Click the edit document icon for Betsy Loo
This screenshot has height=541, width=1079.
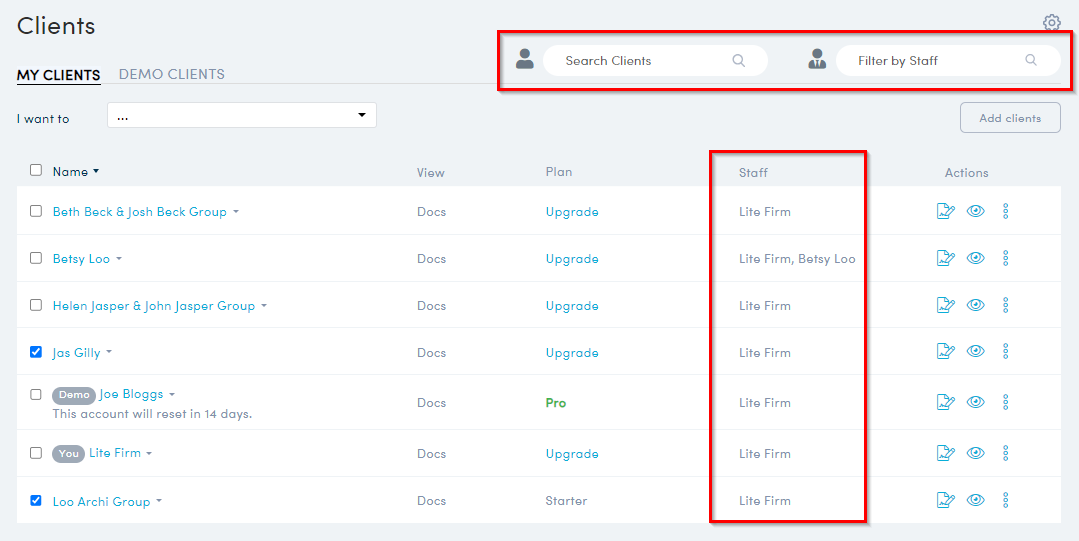coord(945,258)
